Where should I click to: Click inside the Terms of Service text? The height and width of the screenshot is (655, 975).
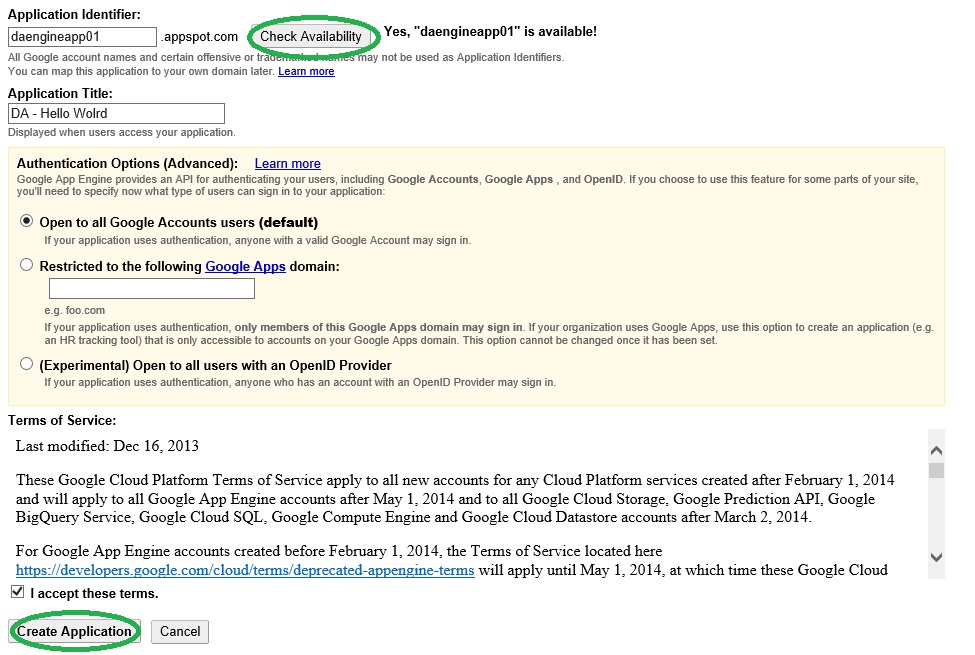coord(450,498)
